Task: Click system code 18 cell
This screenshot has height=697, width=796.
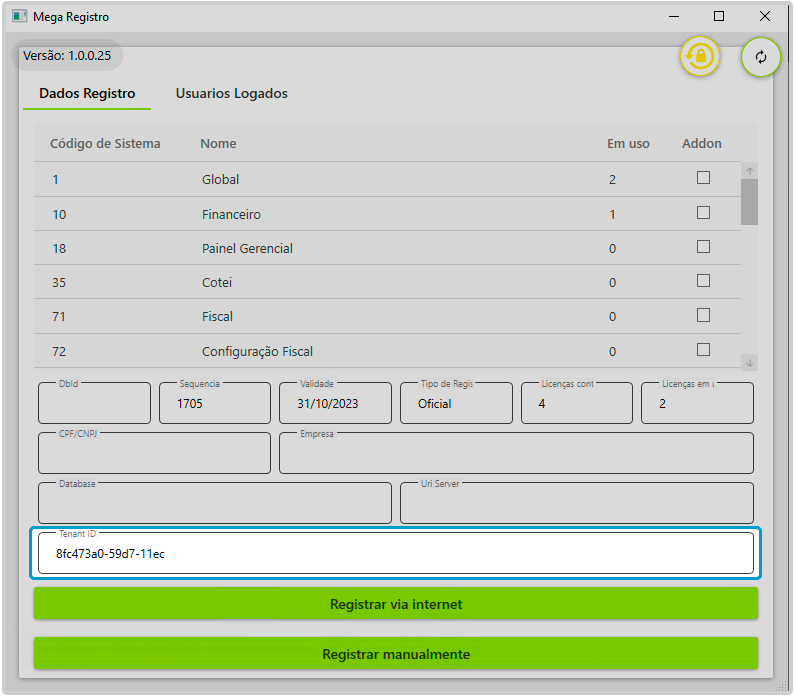Action: coord(59,248)
